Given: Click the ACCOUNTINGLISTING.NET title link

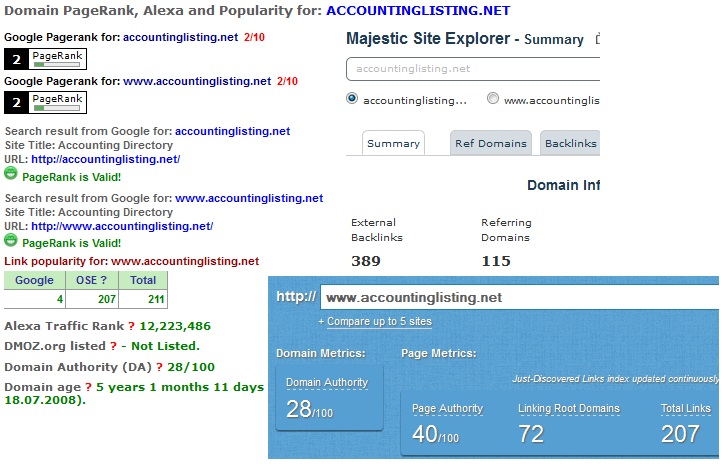Looking at the screenshot, I should click(418, 11).
